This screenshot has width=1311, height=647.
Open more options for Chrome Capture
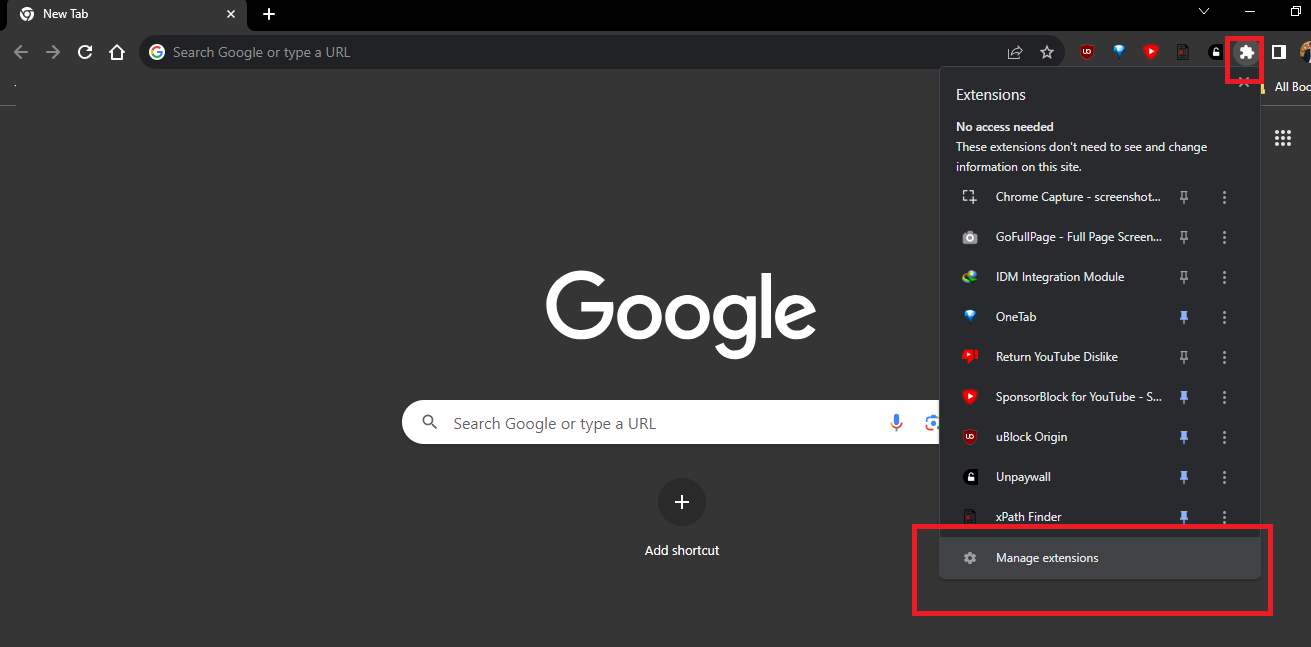tap(1224, 197)
